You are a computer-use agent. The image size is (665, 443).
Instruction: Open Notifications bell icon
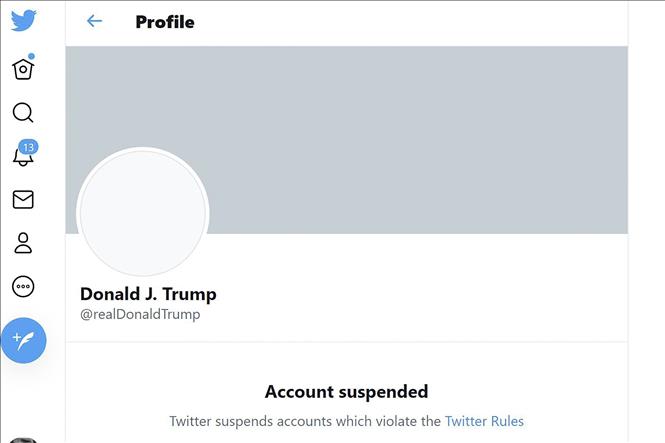(x=22, y=157)
